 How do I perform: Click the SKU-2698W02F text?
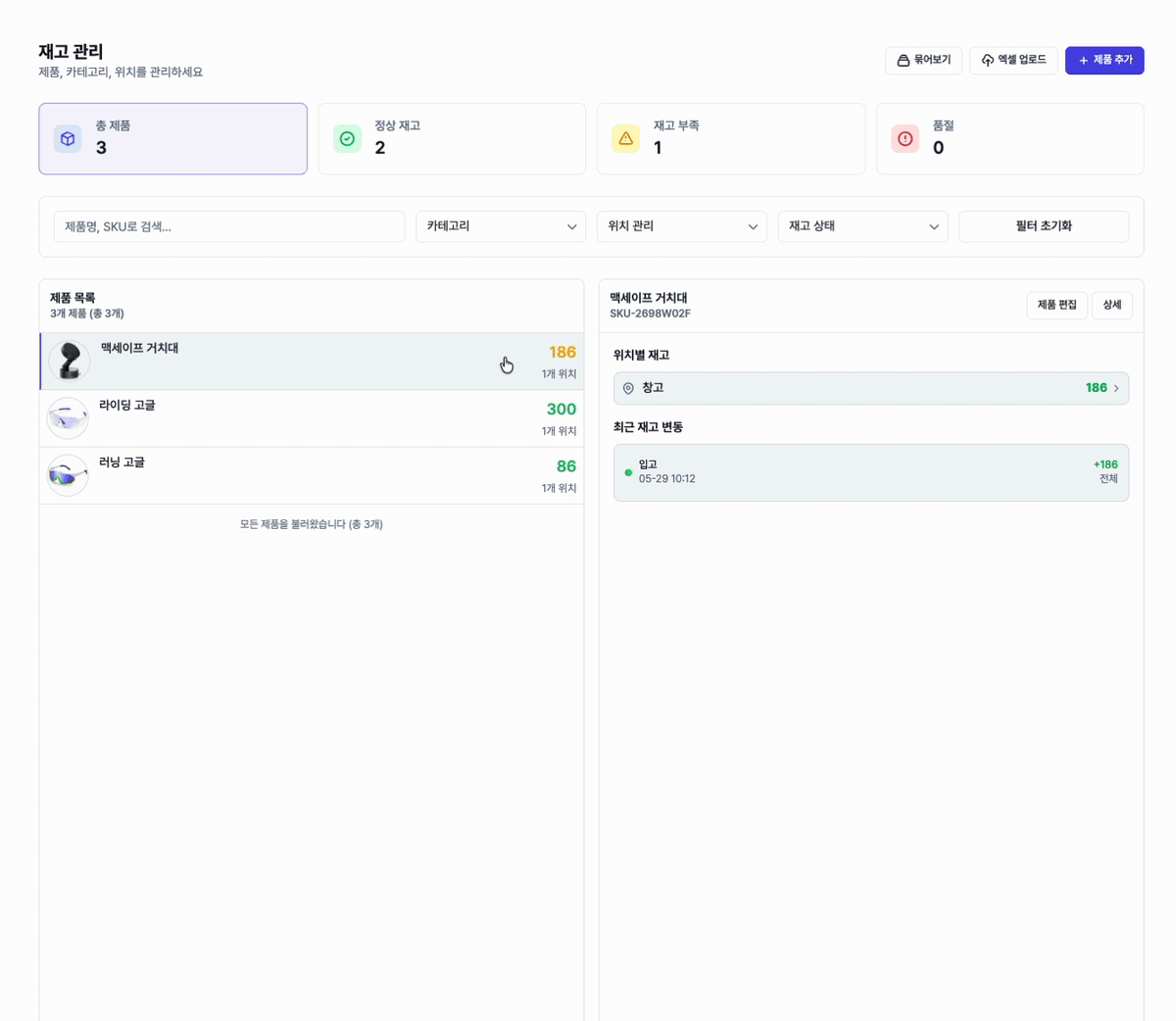pyautogui.click(x=650, y=314)
